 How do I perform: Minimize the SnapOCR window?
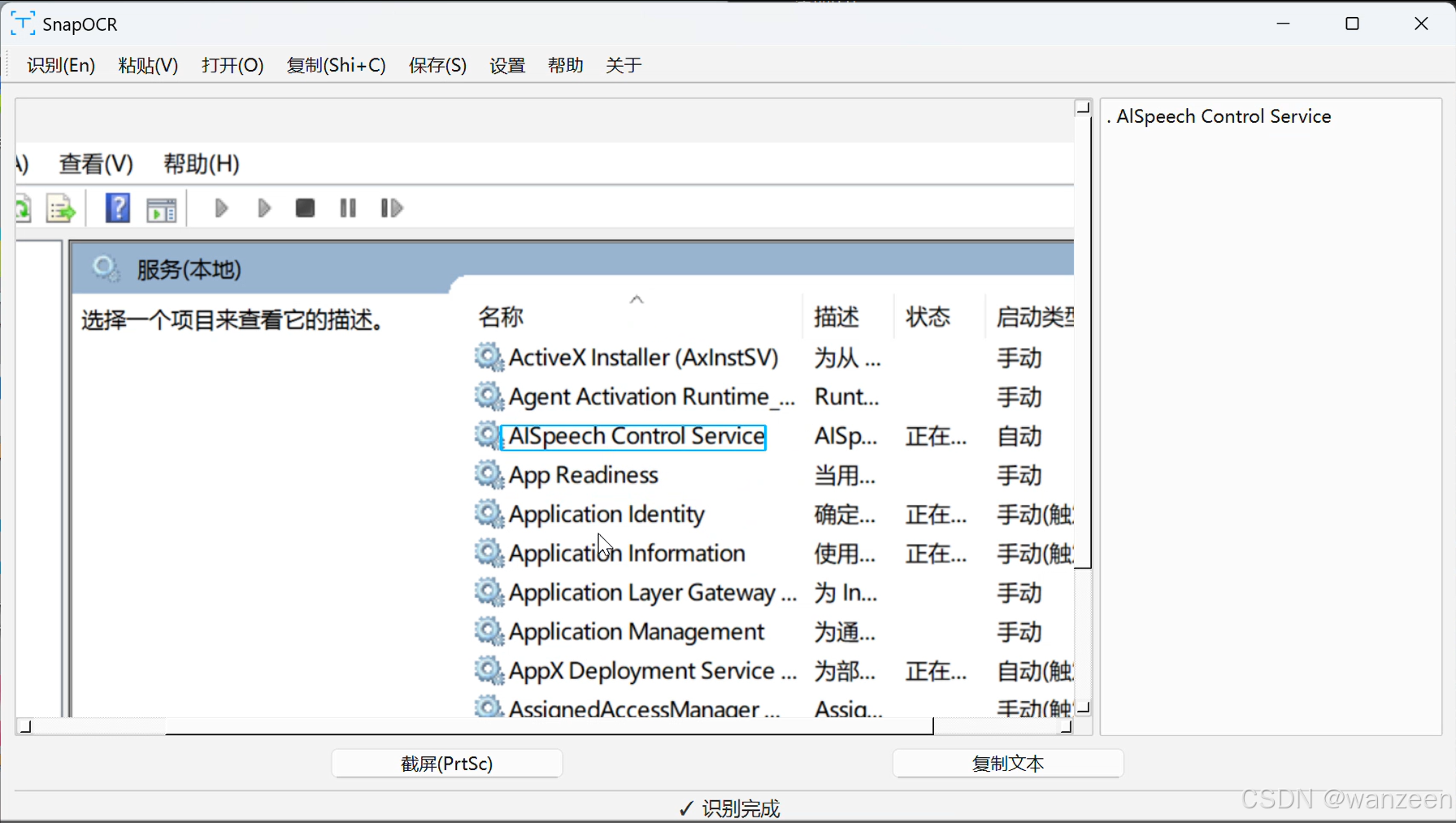[x=1284, y=24]
